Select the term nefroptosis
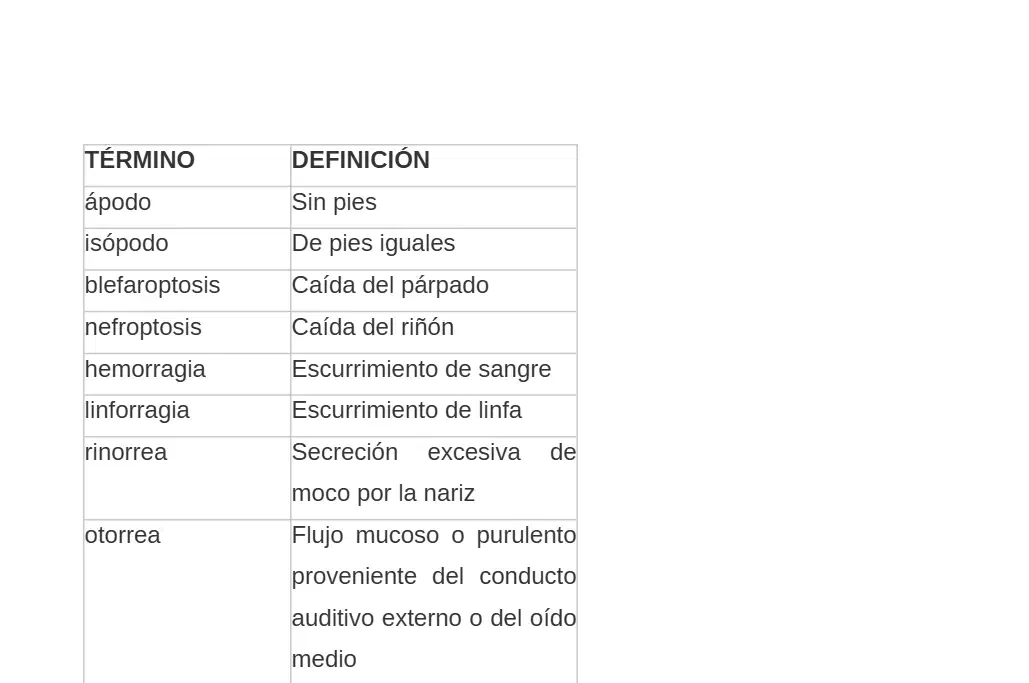 [x=143, y=327]
